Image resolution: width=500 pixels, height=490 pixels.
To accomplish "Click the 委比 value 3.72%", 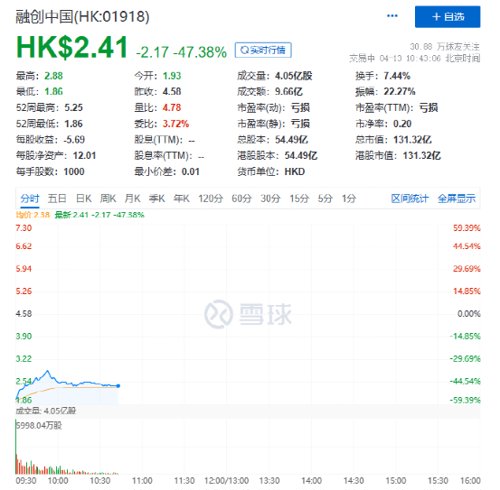I will [x=176, y=124].
